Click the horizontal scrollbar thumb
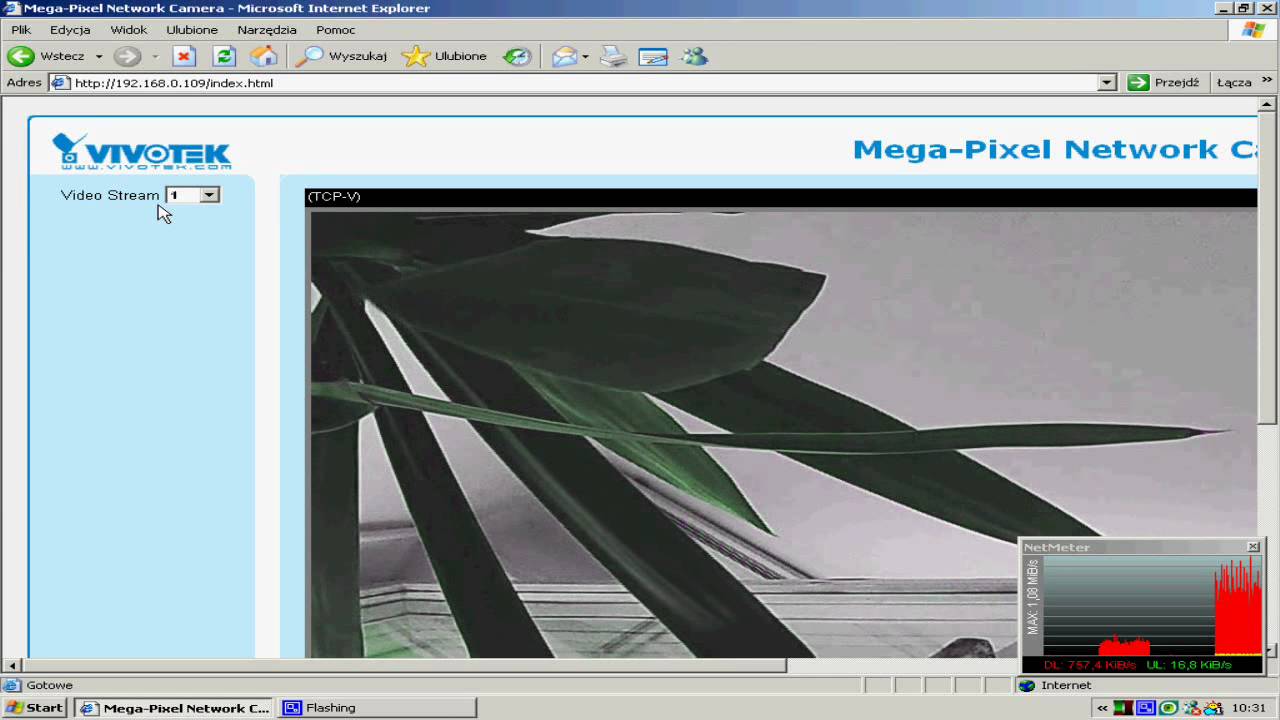 click(404, 666)
